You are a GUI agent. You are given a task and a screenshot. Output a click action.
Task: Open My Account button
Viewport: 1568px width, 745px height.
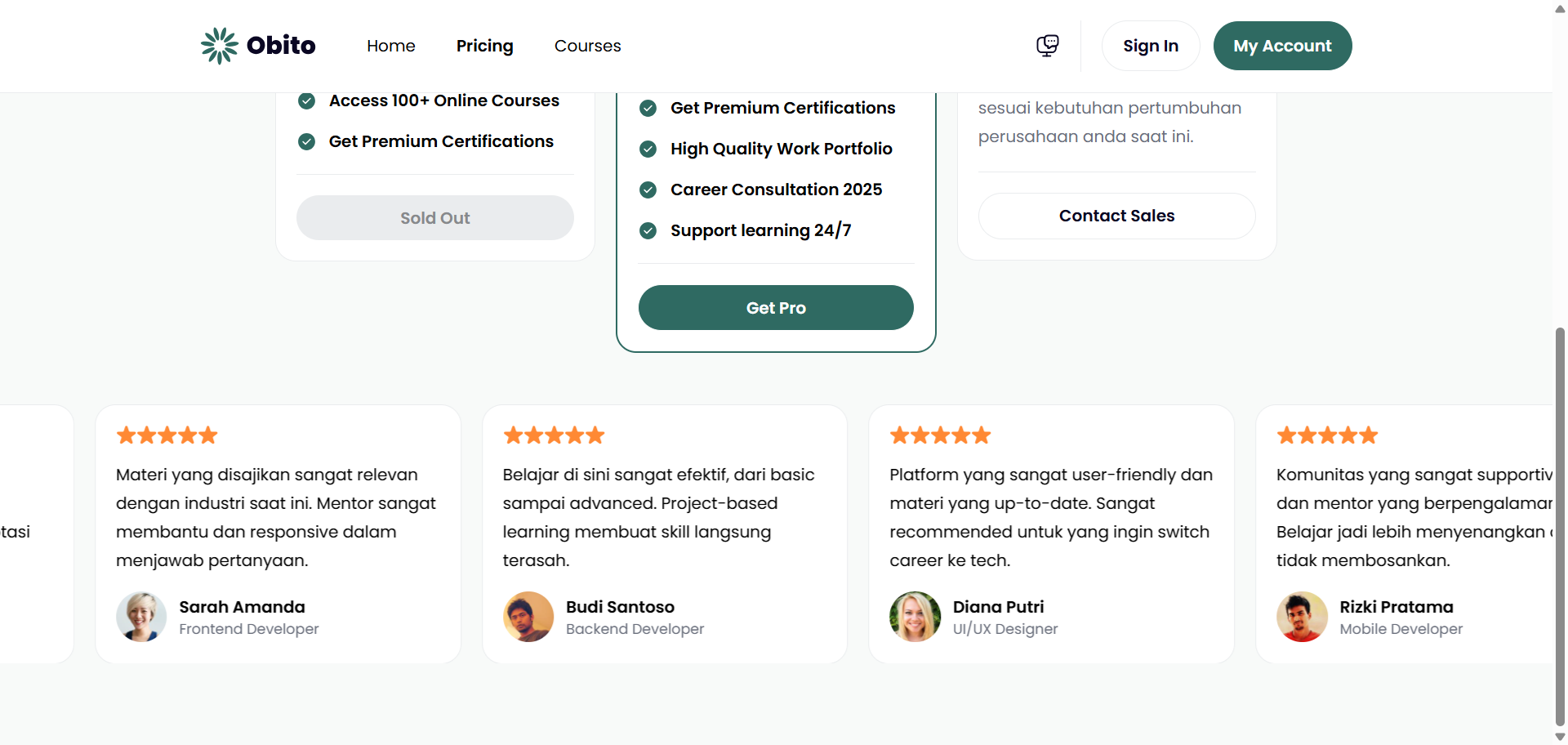[x=1282, y=46]
